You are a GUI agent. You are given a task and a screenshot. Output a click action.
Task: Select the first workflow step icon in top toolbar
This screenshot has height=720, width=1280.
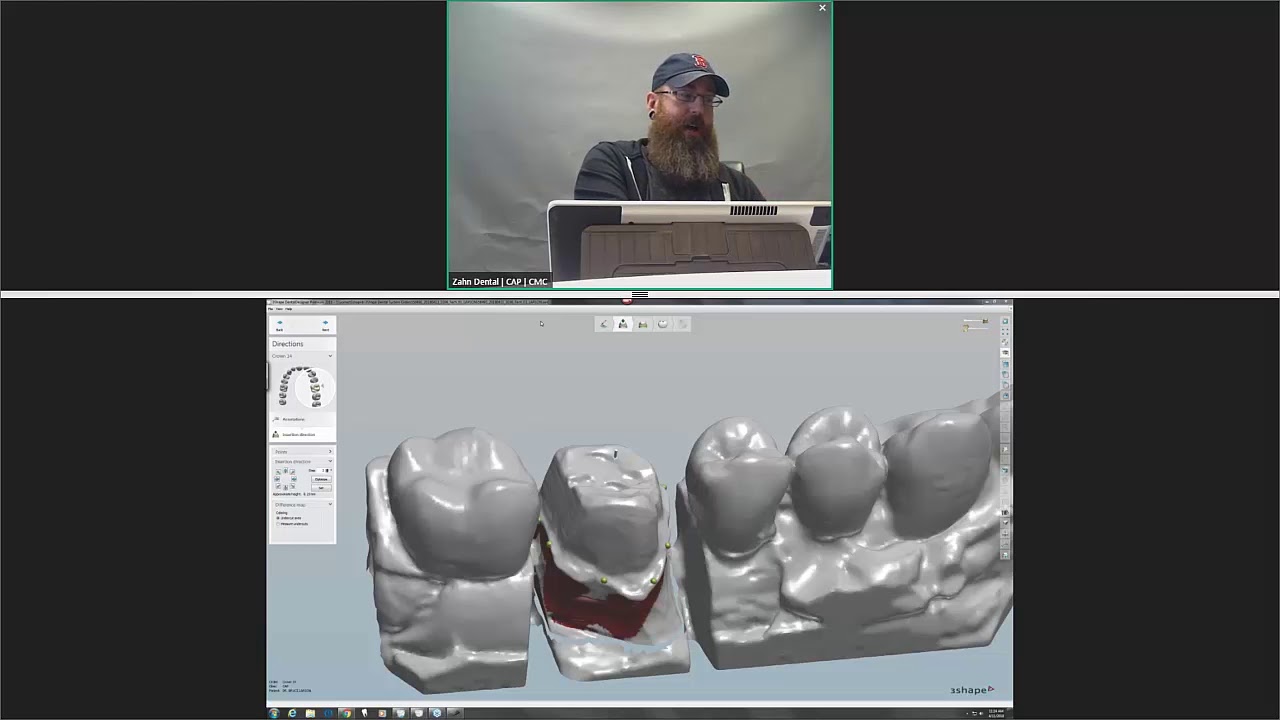click(x=603, y=324)
